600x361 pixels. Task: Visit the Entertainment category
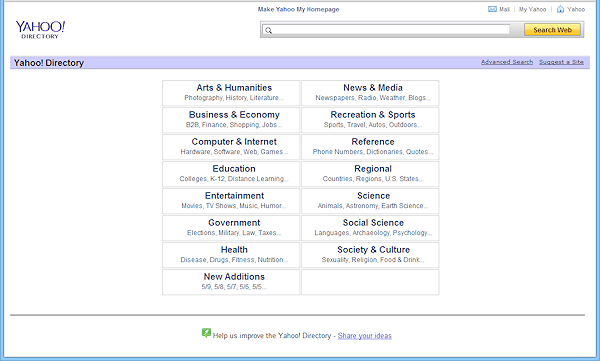(234, 196)
